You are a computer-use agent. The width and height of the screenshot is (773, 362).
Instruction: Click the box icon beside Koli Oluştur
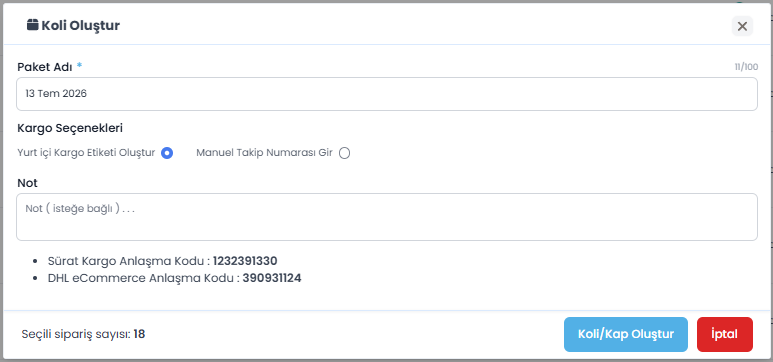click(x=33, y=25)
